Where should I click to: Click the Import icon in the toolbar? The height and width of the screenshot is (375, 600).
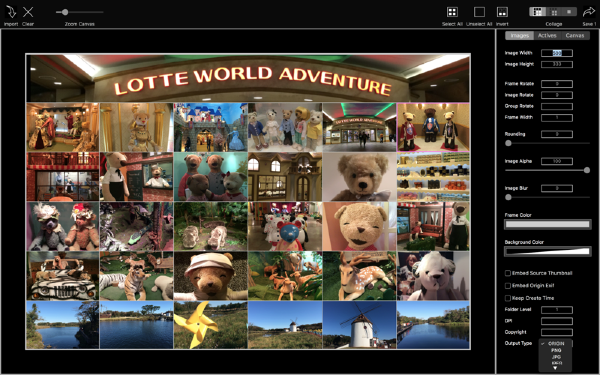pyautogui.click(x=11, y=12)
